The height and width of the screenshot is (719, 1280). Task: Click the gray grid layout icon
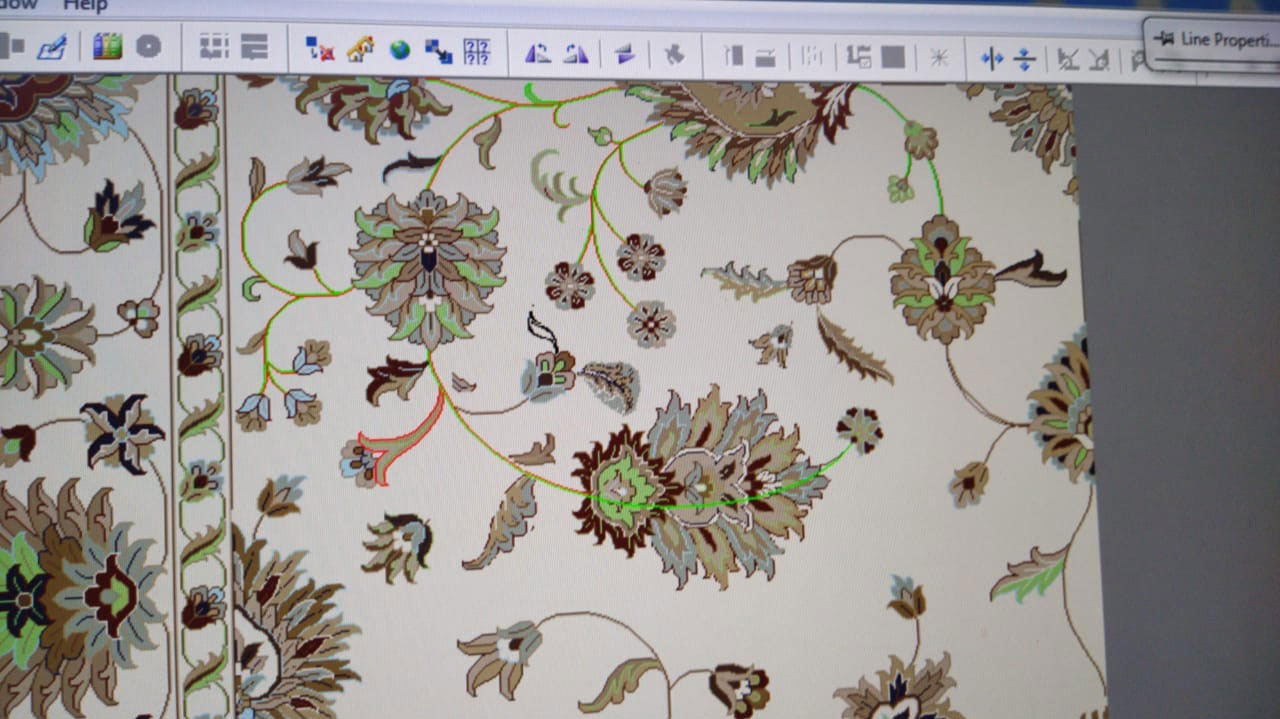(214, 47)
